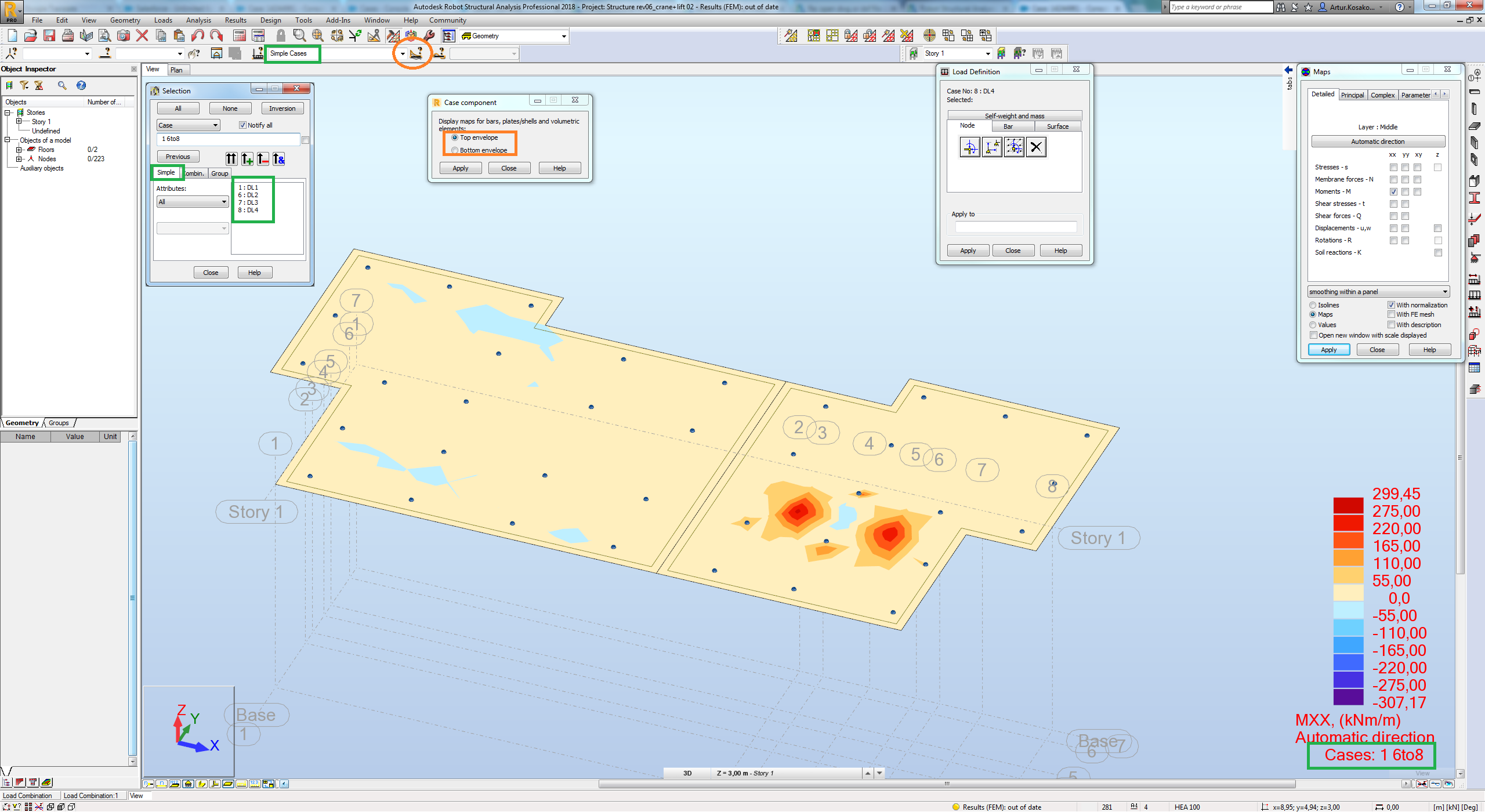Open the Loads menu
The height and width of the screenshot is (812, 1485).
[x=163, y=20]
